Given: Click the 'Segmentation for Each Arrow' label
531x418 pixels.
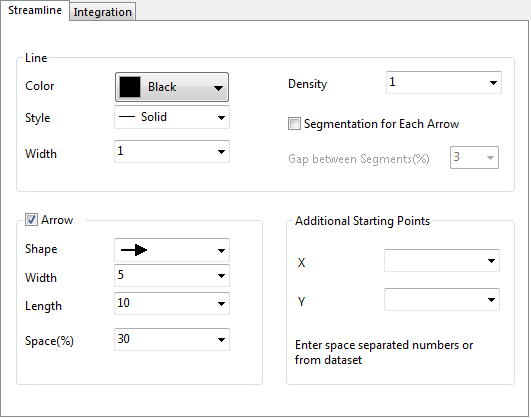Looking at the screenshot, I should 381,124.
